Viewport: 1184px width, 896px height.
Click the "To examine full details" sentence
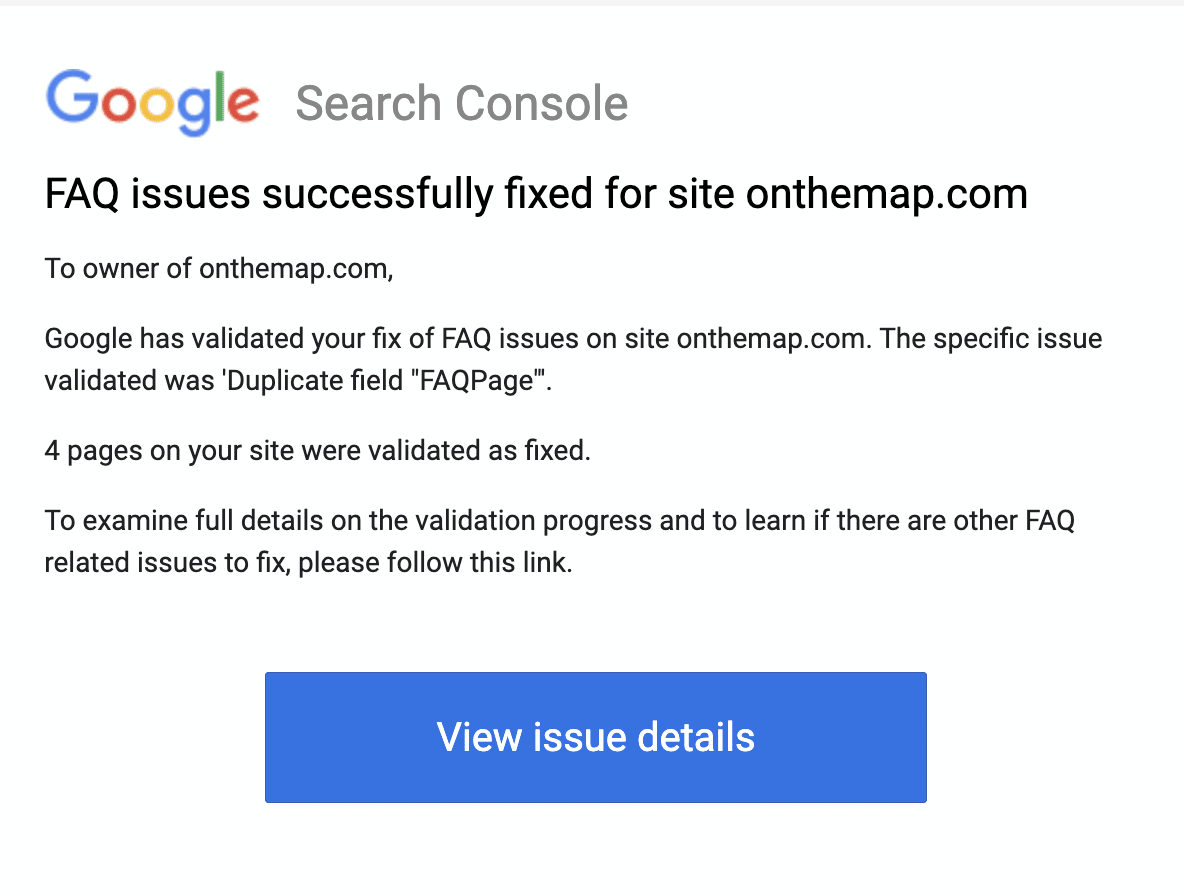coord(560,541)
